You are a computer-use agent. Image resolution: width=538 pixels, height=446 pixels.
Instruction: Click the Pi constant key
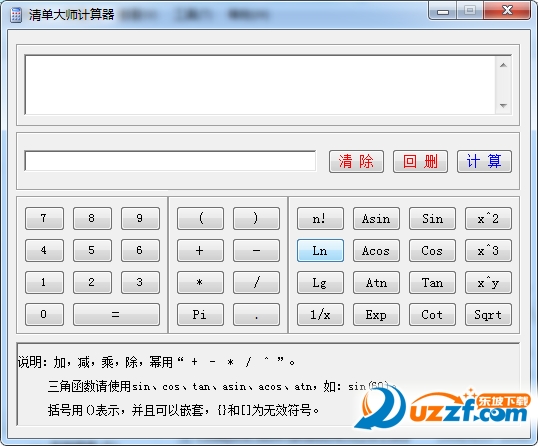[x=200, y=314]
